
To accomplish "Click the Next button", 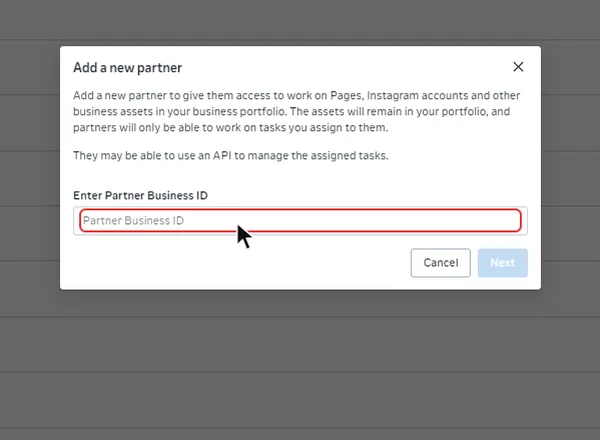I will 502,263.
